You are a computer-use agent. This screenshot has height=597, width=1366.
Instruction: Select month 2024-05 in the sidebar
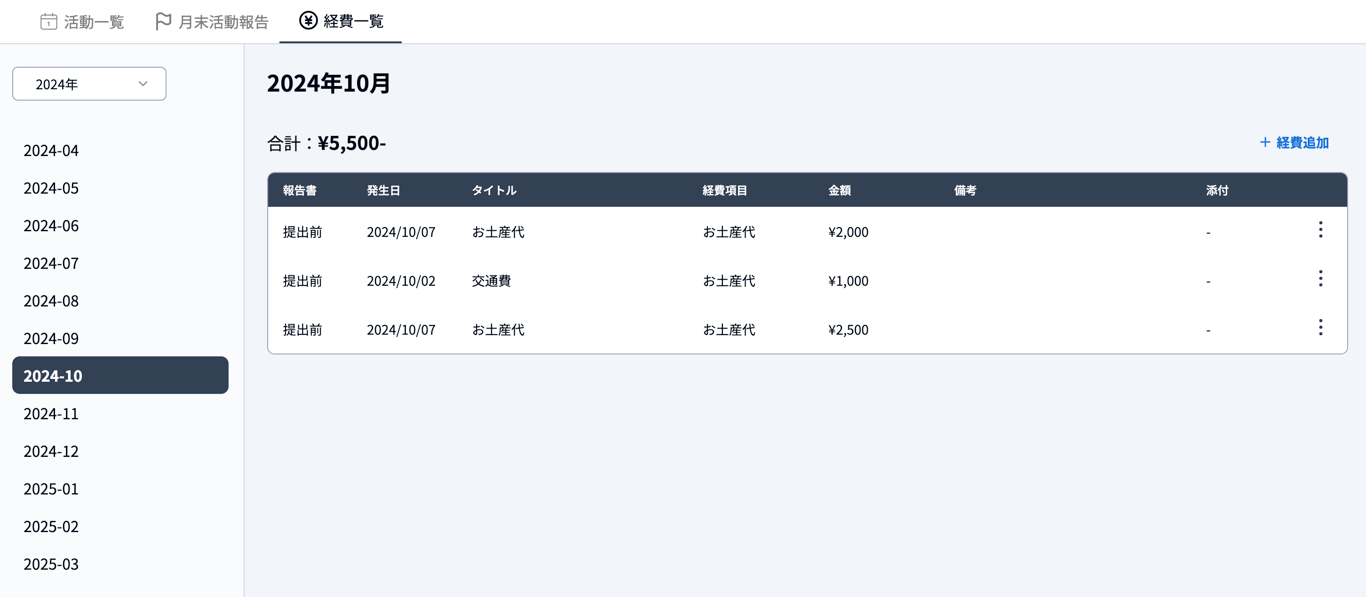click(x=51, y=188)
